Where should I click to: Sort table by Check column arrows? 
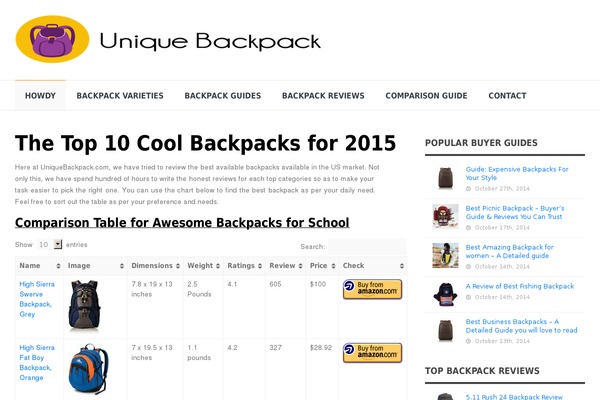coord(402,266)
